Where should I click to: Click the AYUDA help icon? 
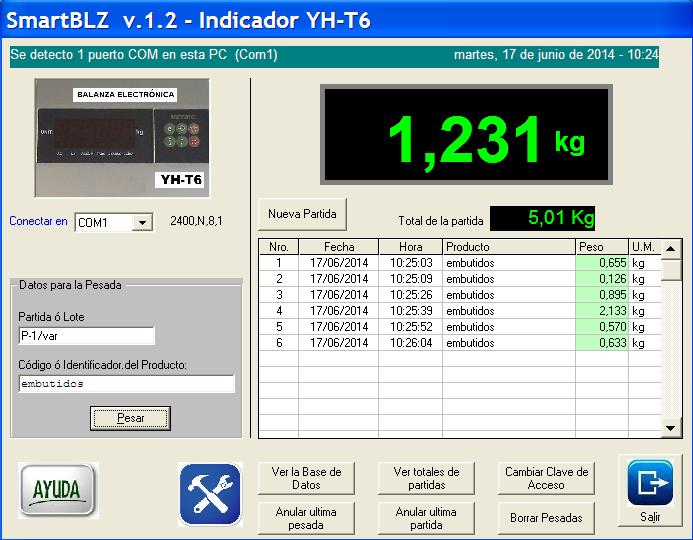[57, 491]
